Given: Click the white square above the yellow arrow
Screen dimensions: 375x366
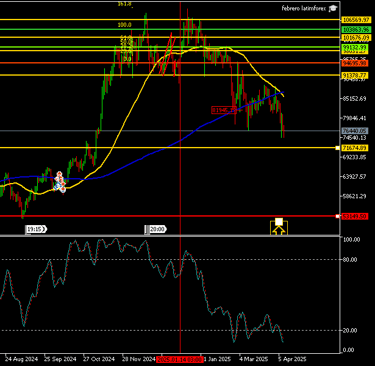Looking at the screenshot, I should (279, 222).
